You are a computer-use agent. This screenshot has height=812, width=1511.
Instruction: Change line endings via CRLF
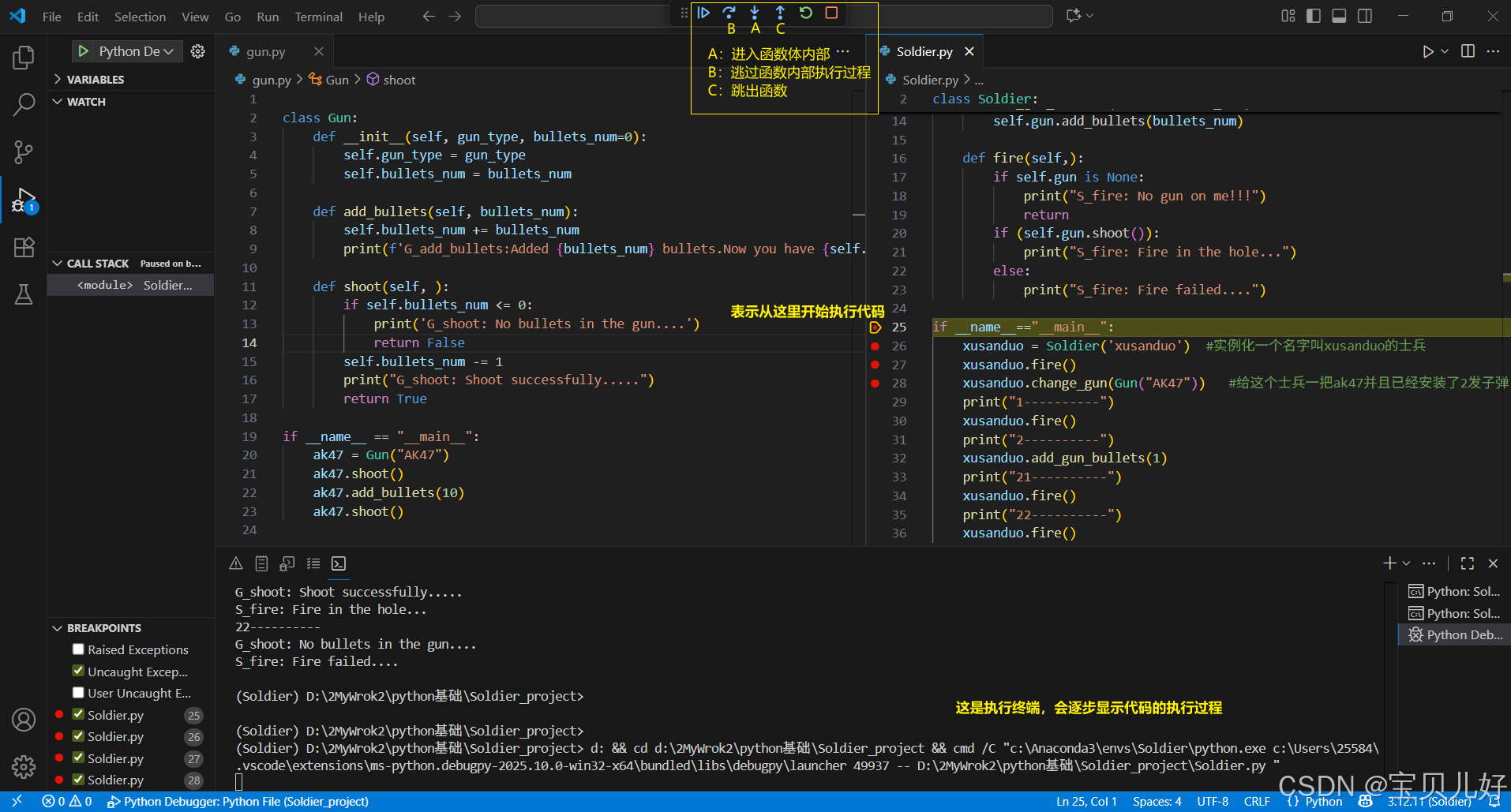point(1257,802)
